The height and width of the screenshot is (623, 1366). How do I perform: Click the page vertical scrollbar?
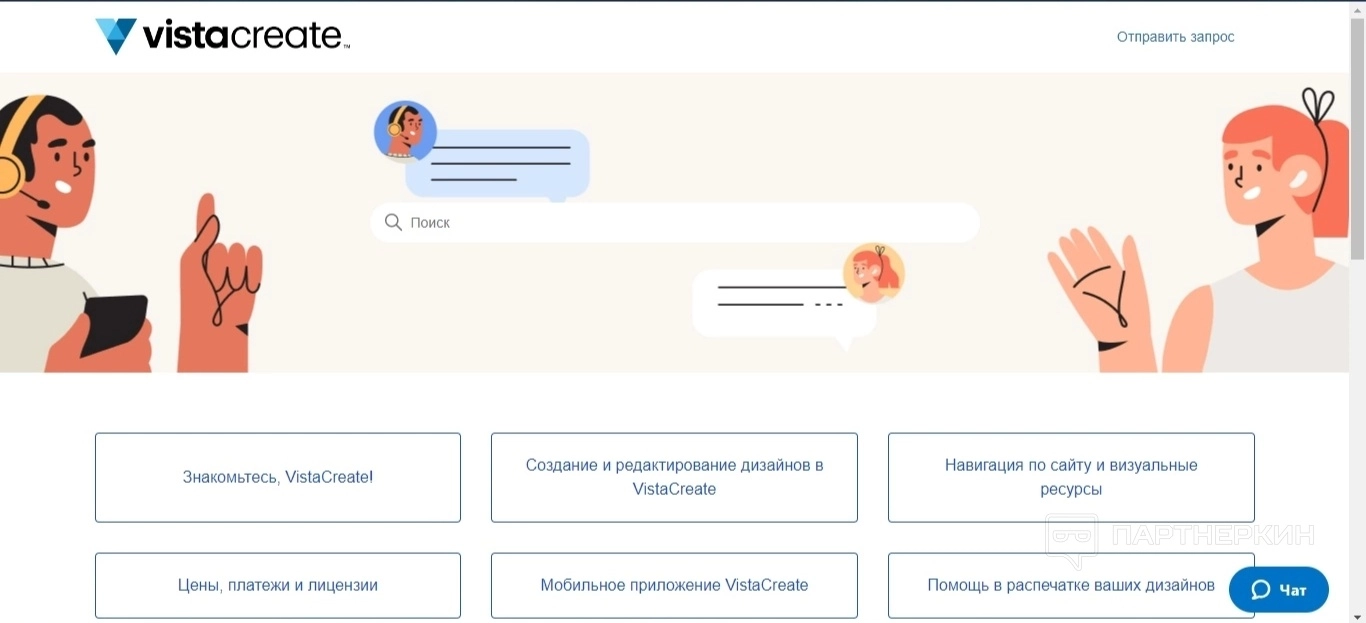click(1357, 140)
